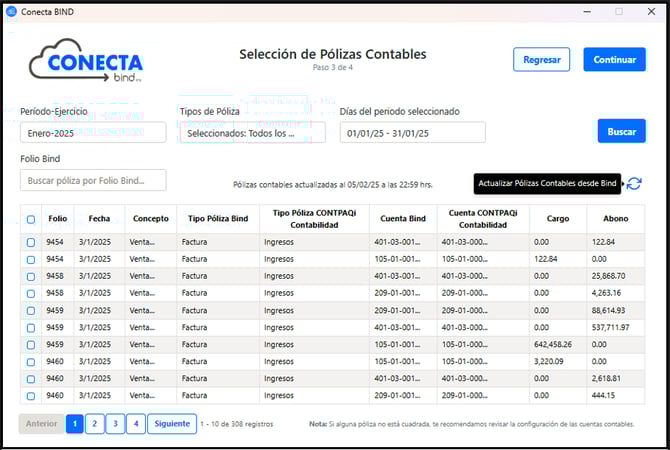Click Siguiente to view next page
The height and width of the screenshot is (450, 670).
[171, 424]
